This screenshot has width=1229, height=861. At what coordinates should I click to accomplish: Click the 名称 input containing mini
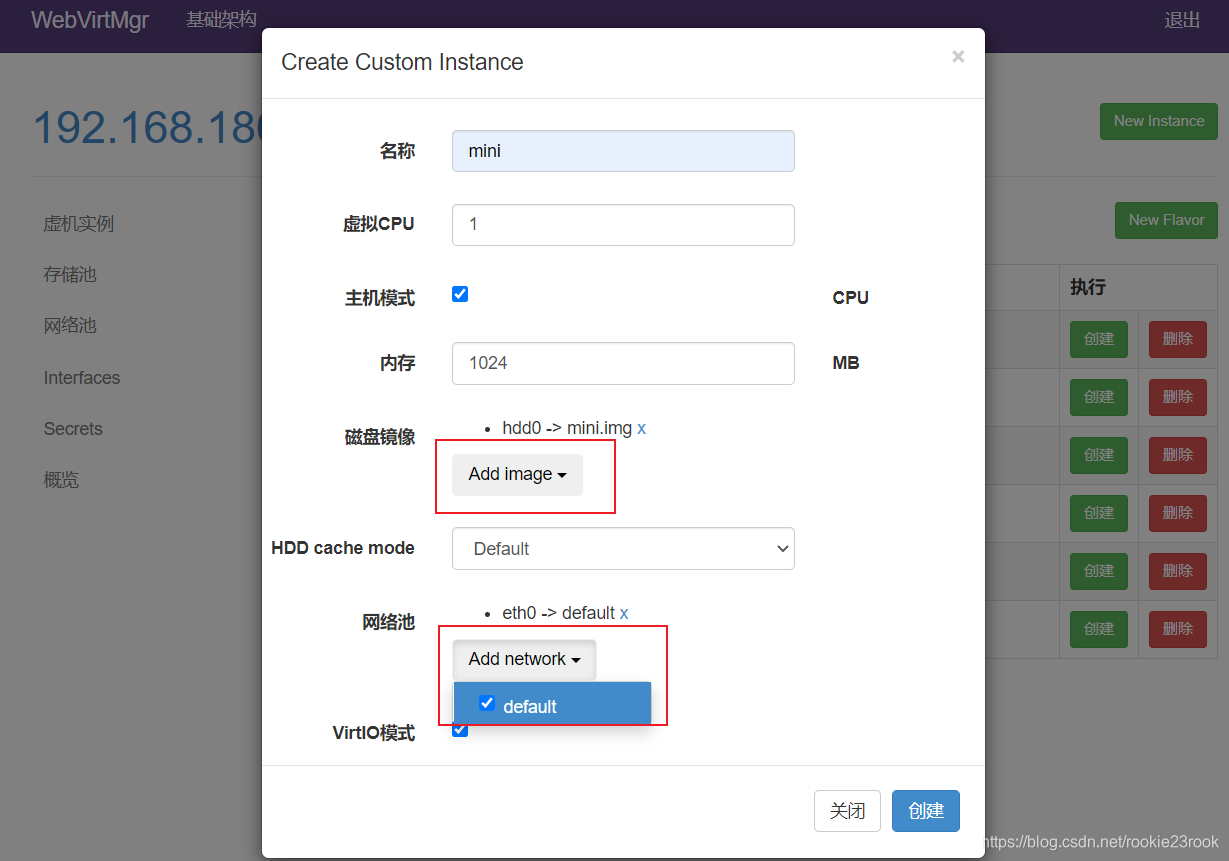coord(622,150)
